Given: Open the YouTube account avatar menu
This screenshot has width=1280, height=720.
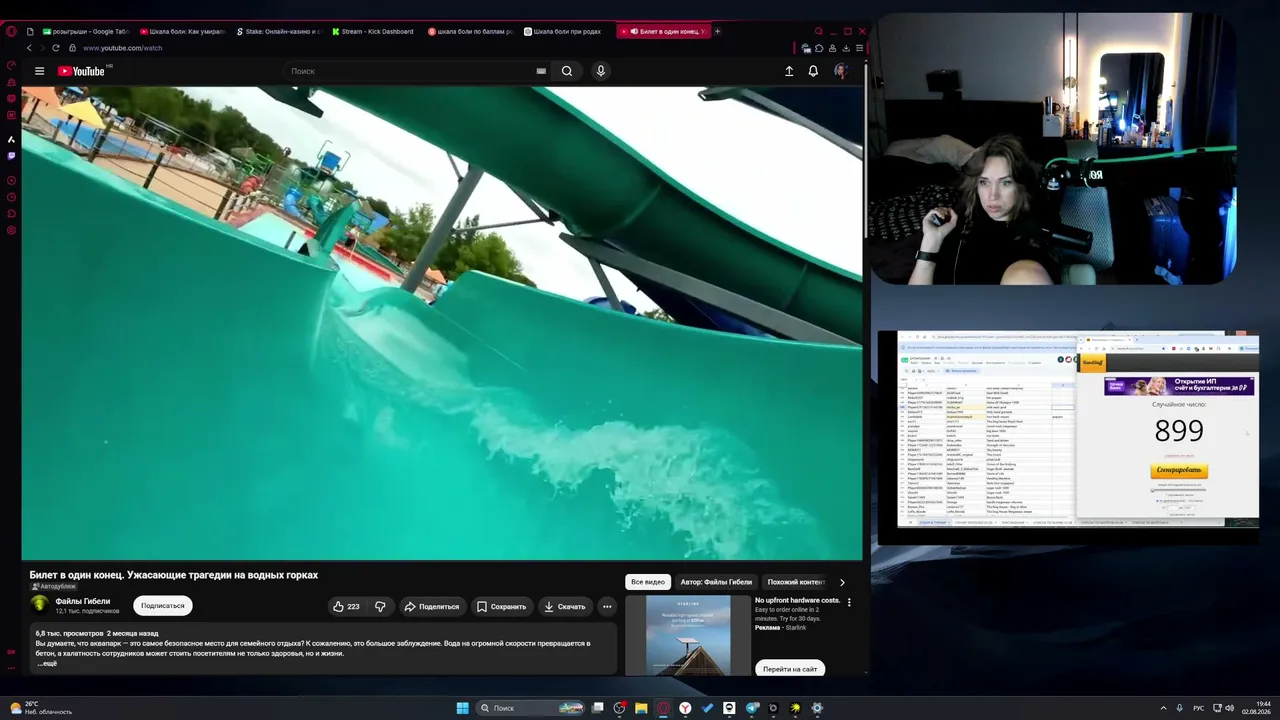Looking at the screenshot, I should 841,71.
